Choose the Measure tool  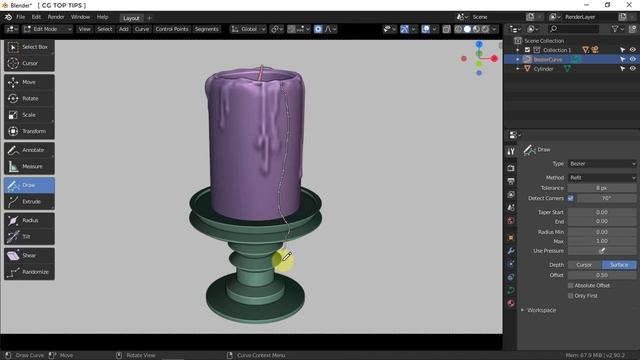click(x=29, y=167)
